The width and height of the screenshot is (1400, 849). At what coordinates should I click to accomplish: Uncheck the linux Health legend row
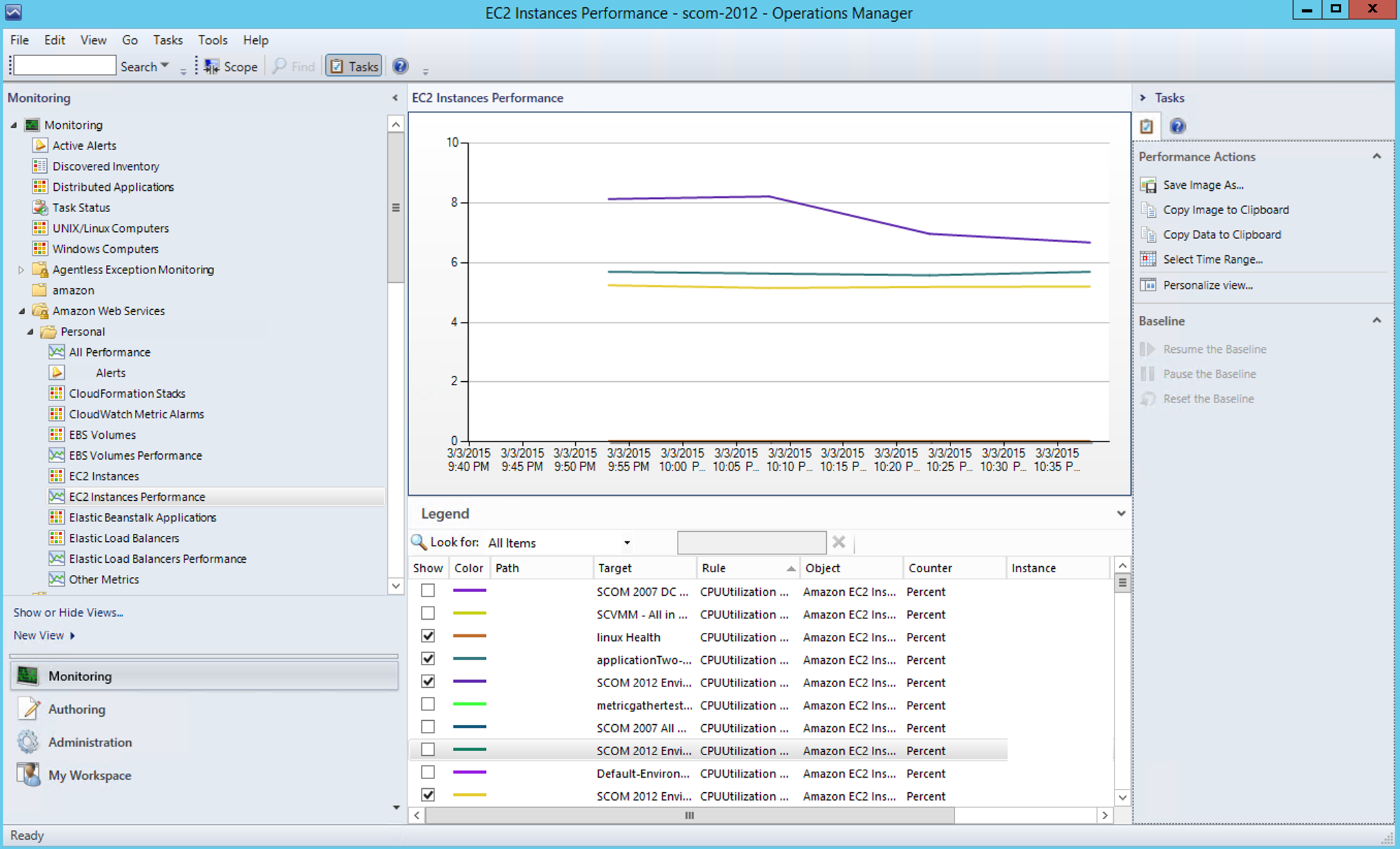coord(428,636)
